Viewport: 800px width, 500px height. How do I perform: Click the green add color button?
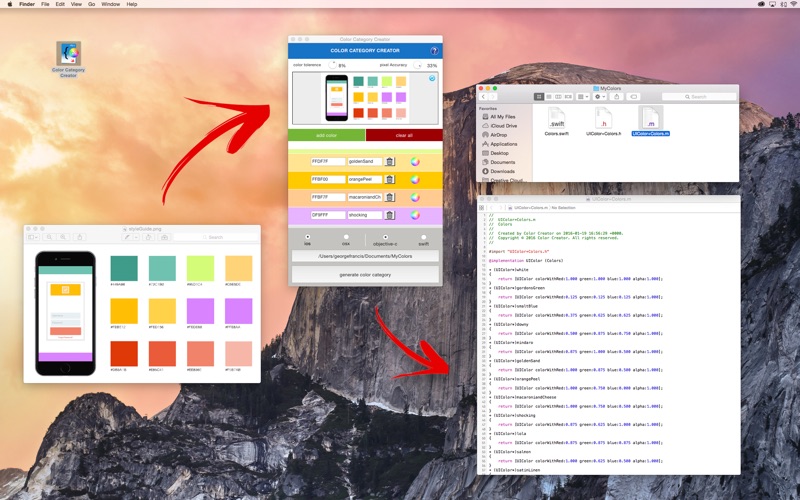pos(327,135)
